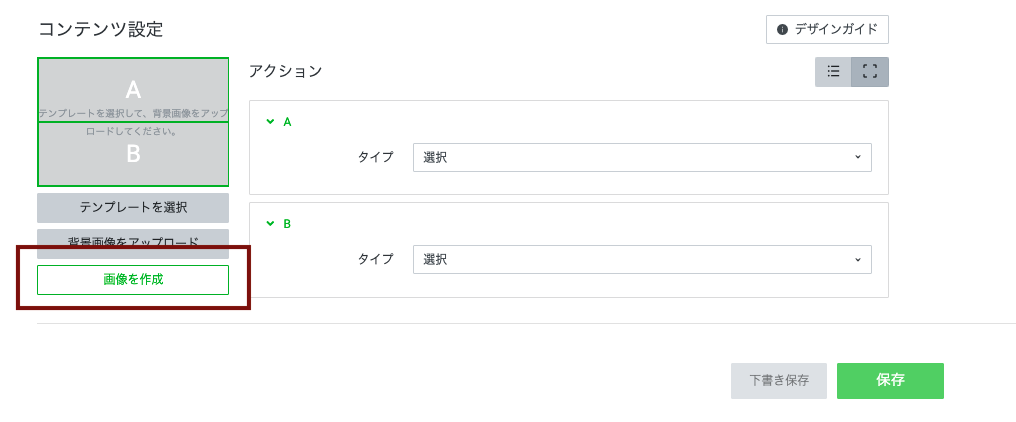Select the expanded grid view icon
The width and height of the screenshot is (1016, 422).
pyautogui.click(x=870, y=72)
